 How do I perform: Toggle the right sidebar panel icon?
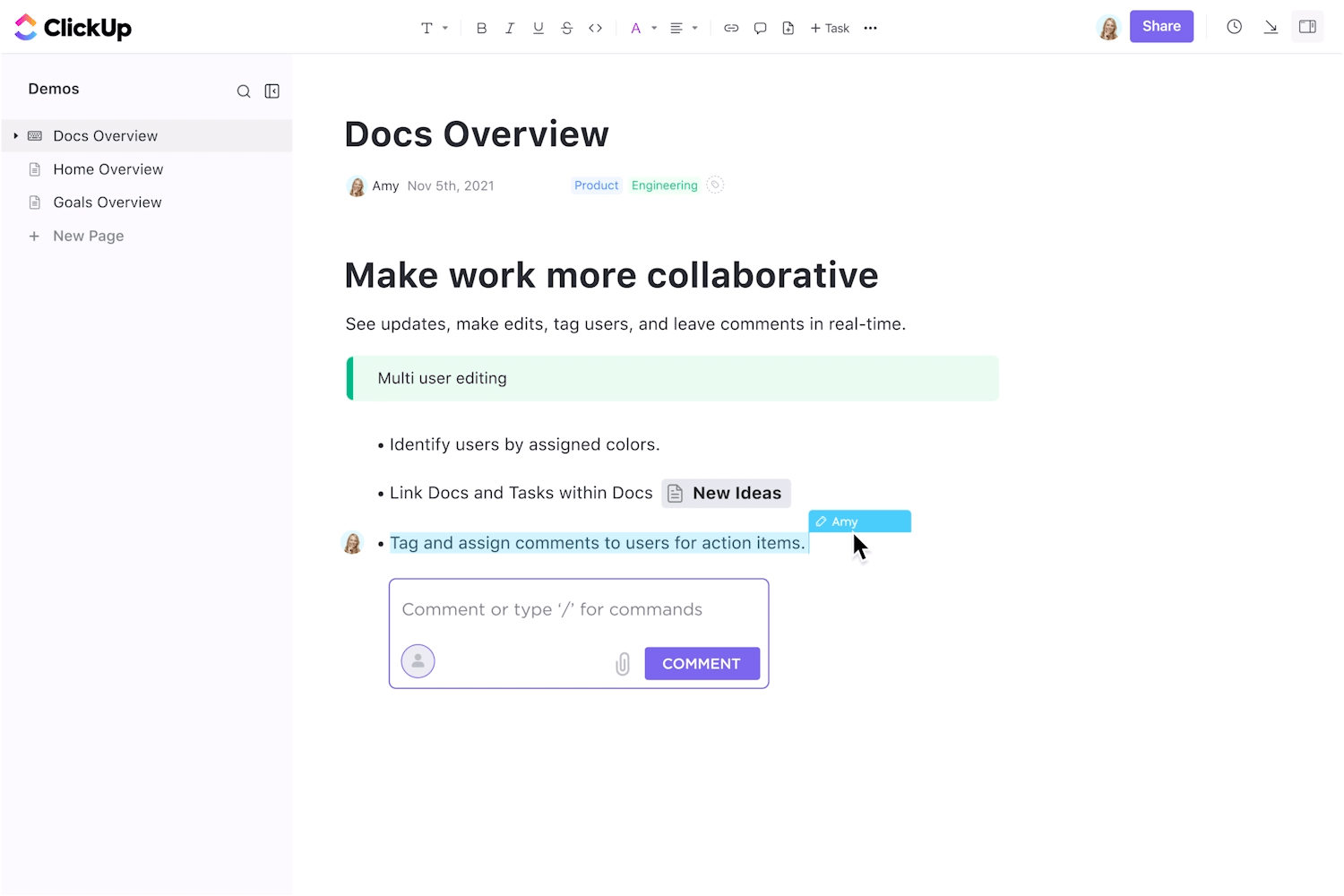click(x=1306, y=26)
